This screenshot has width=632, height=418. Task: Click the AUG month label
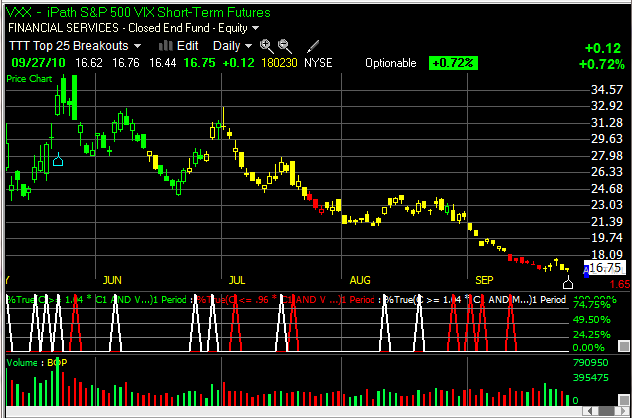tap(360, 280)
